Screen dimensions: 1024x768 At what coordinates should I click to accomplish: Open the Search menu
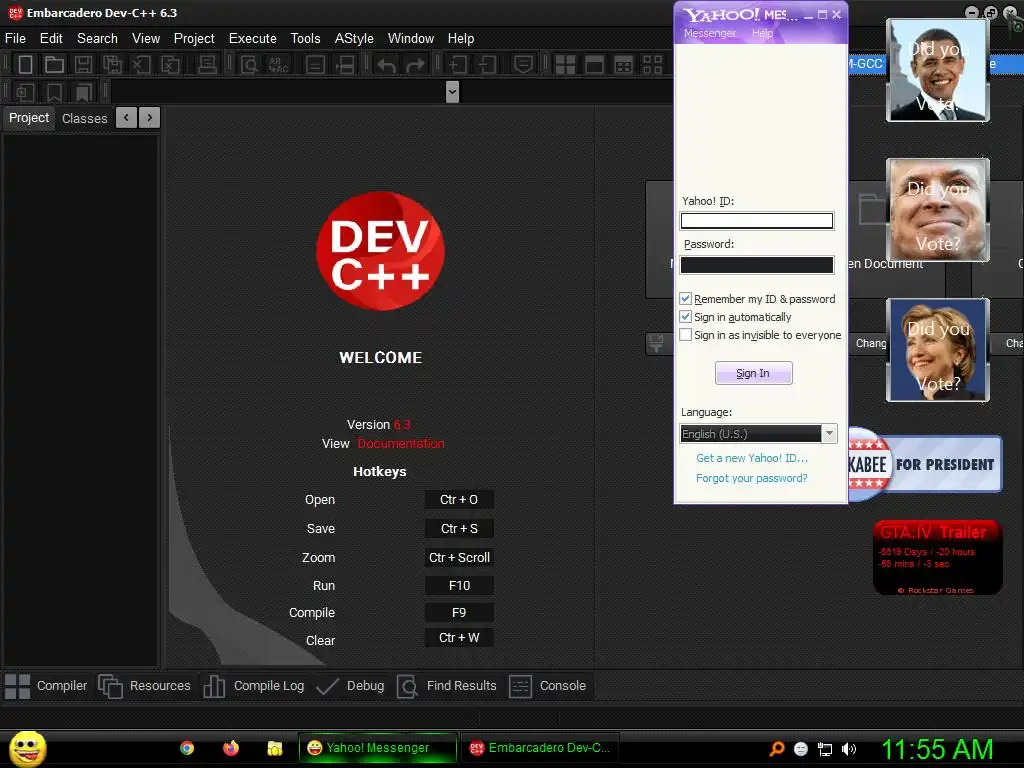97,39
